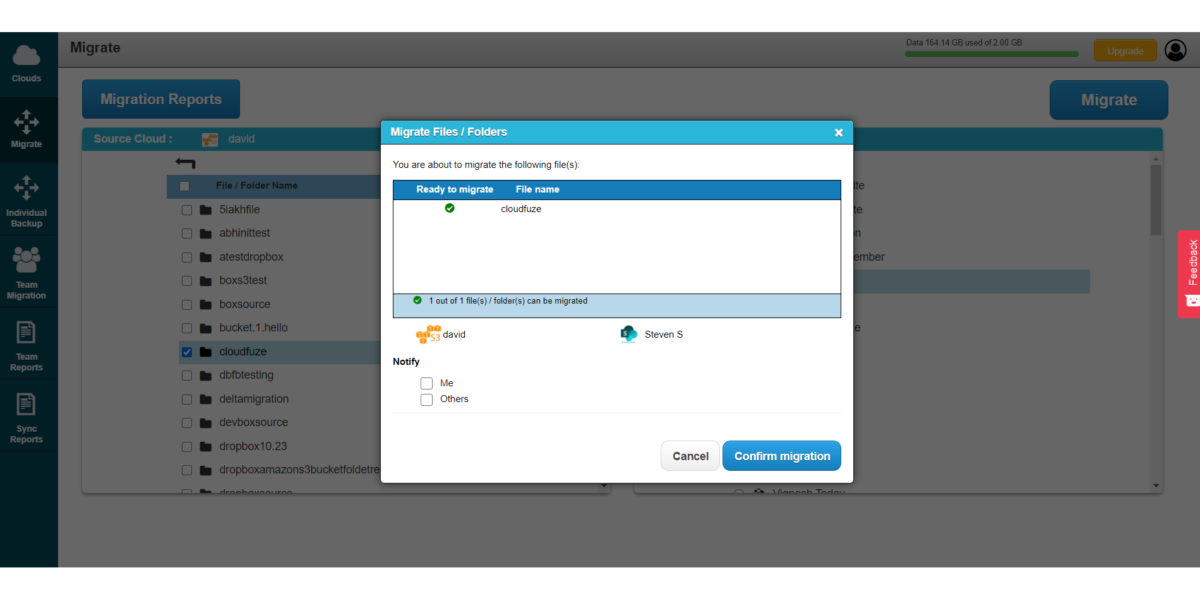View Team Reports via its sidebar icon
The image size is (1200, 599).
point(28,340)
